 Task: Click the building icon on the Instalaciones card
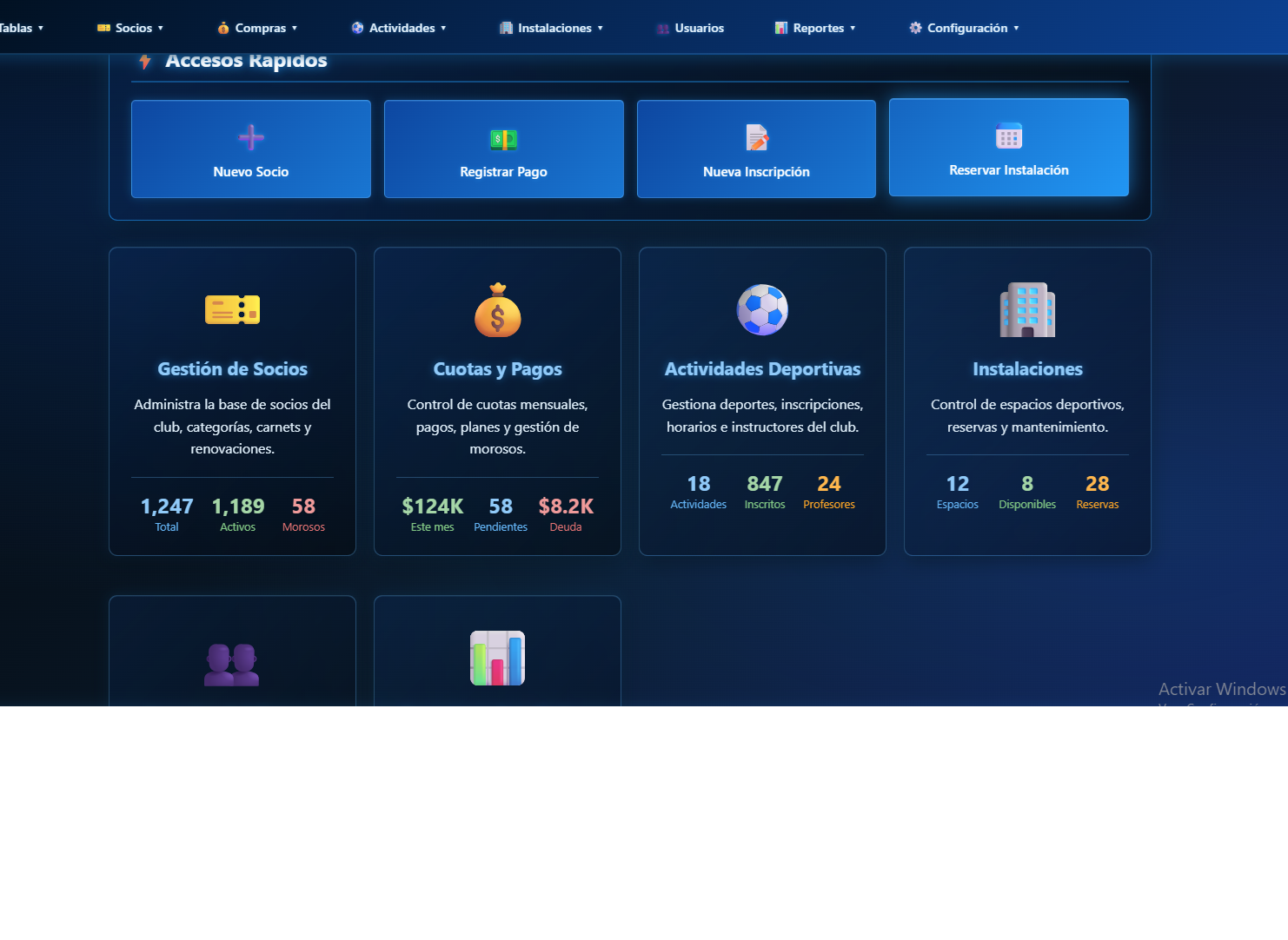1027,309
